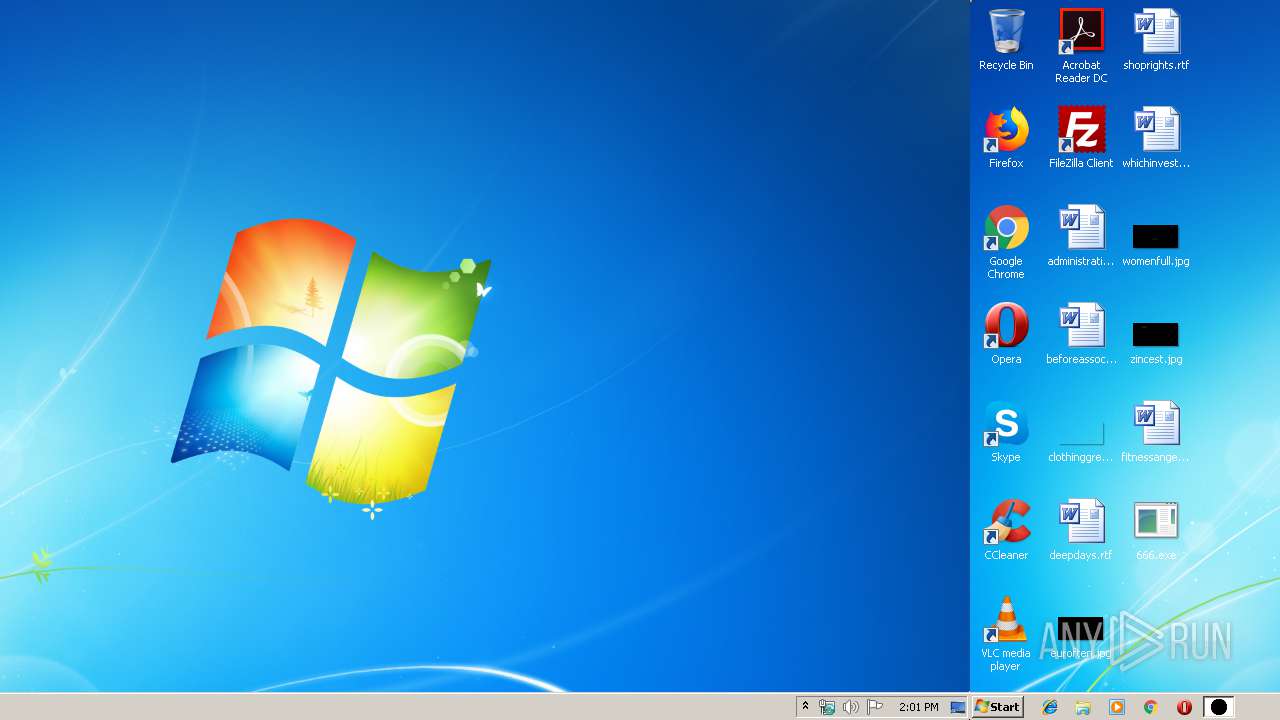1280x720 pixels.
Task: Select the eurolten.jpg image file
Action: pos(1081,638)
